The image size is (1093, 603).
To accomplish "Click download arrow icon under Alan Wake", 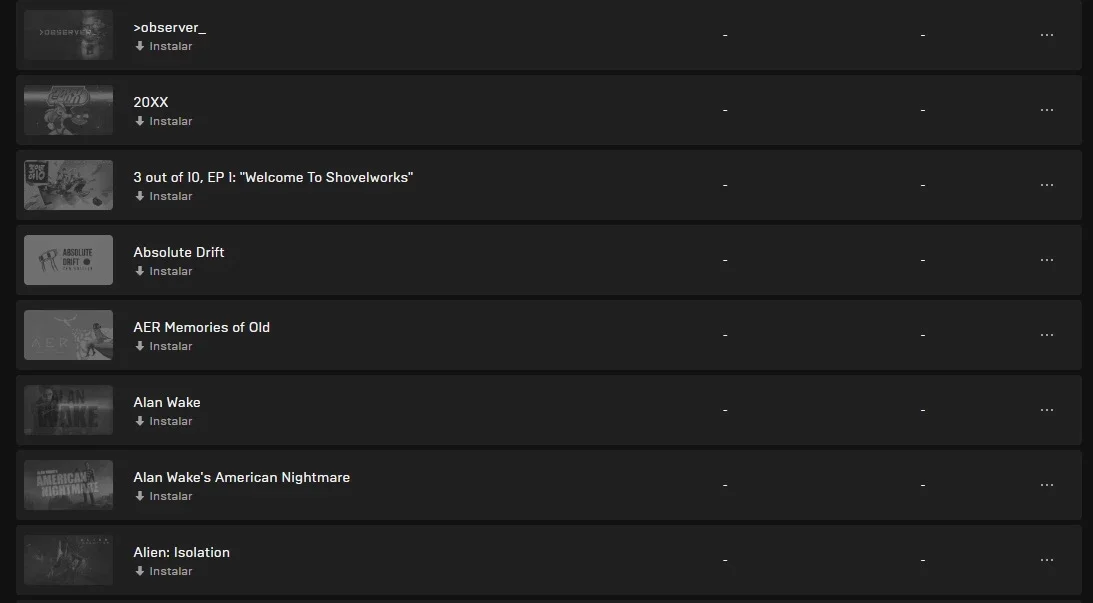I will pyautogui.click(x=139, y=421).
